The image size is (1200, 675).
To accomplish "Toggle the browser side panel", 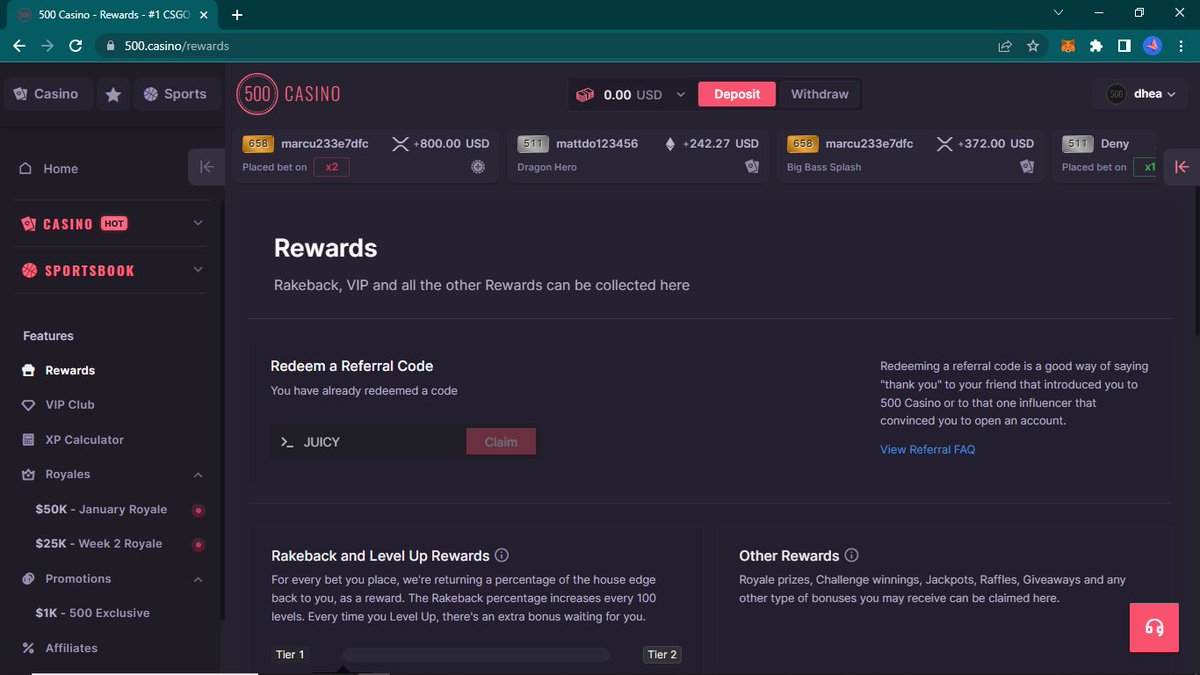I will point(1124,46).
